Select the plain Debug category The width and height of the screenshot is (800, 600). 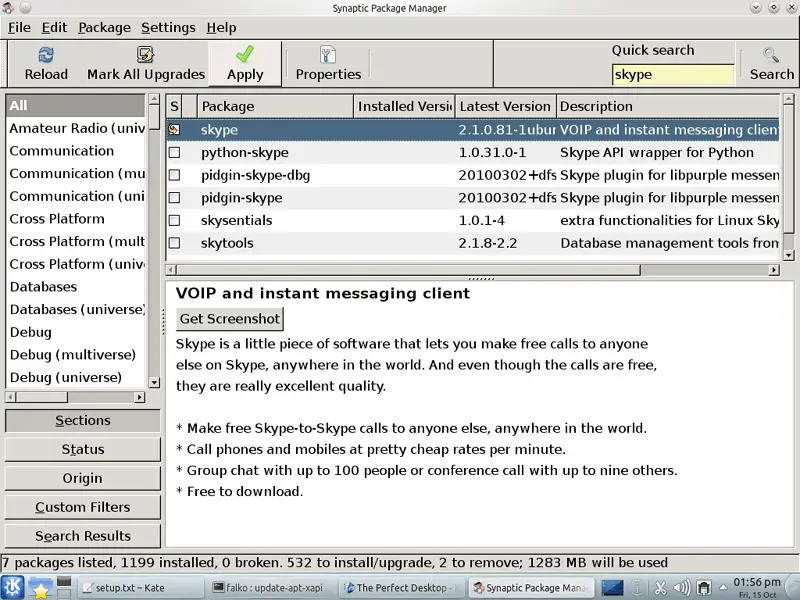click(76, 332)
